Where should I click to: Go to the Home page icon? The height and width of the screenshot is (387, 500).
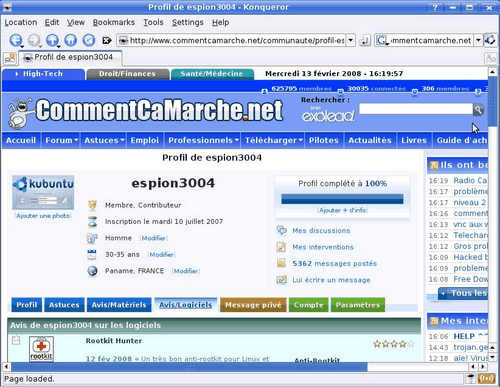point(70,40)
